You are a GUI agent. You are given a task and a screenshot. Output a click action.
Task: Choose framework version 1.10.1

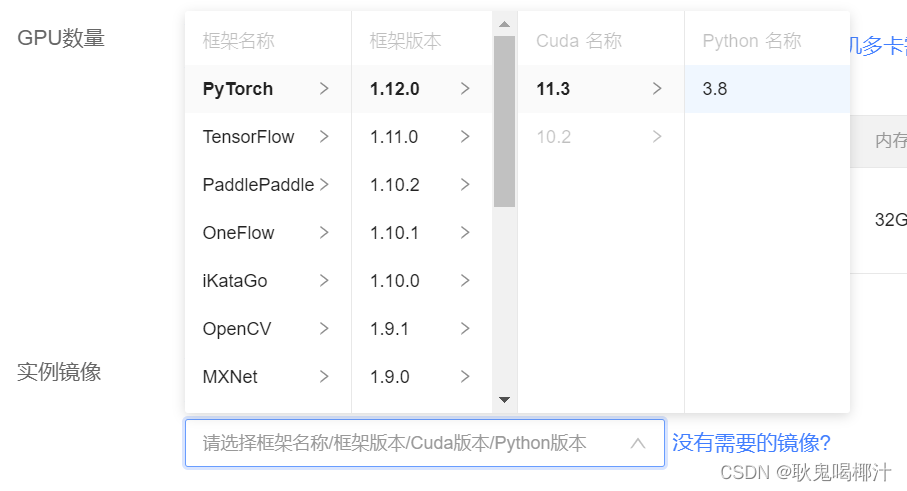coord(422,232)
